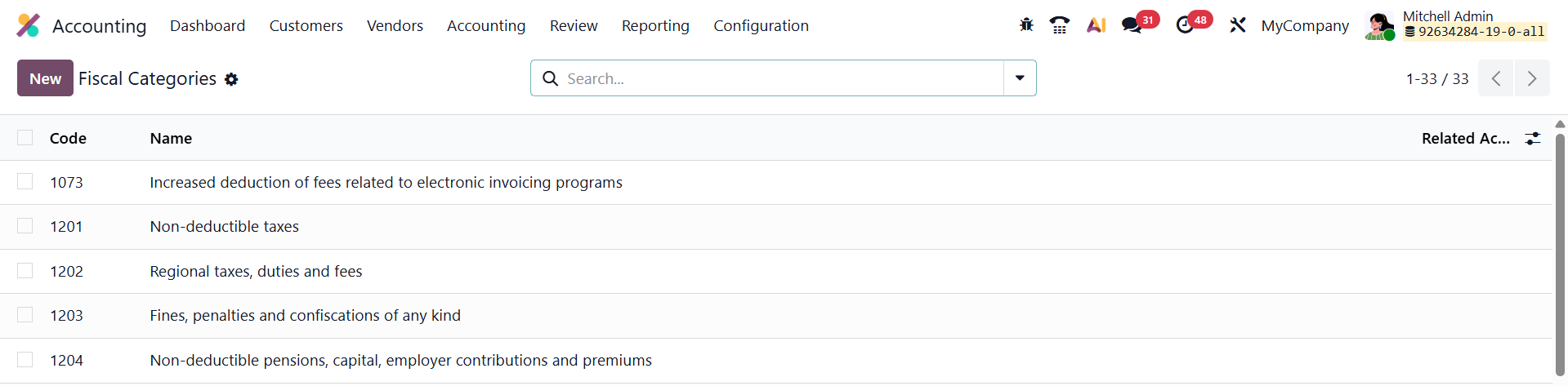
Task: Toggle the select-all rows checkbox
Action: click(25, 138)
